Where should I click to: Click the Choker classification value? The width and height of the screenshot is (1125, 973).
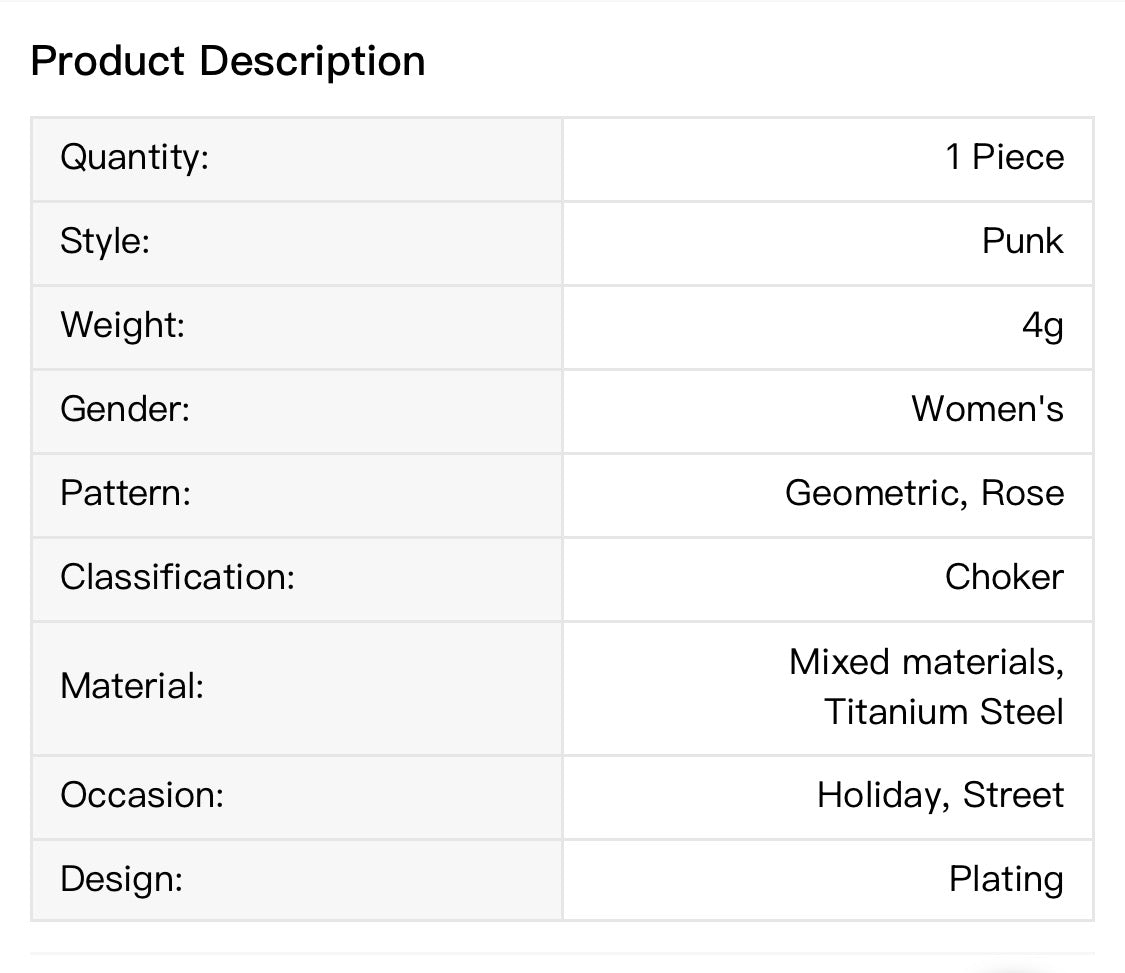1004,577
